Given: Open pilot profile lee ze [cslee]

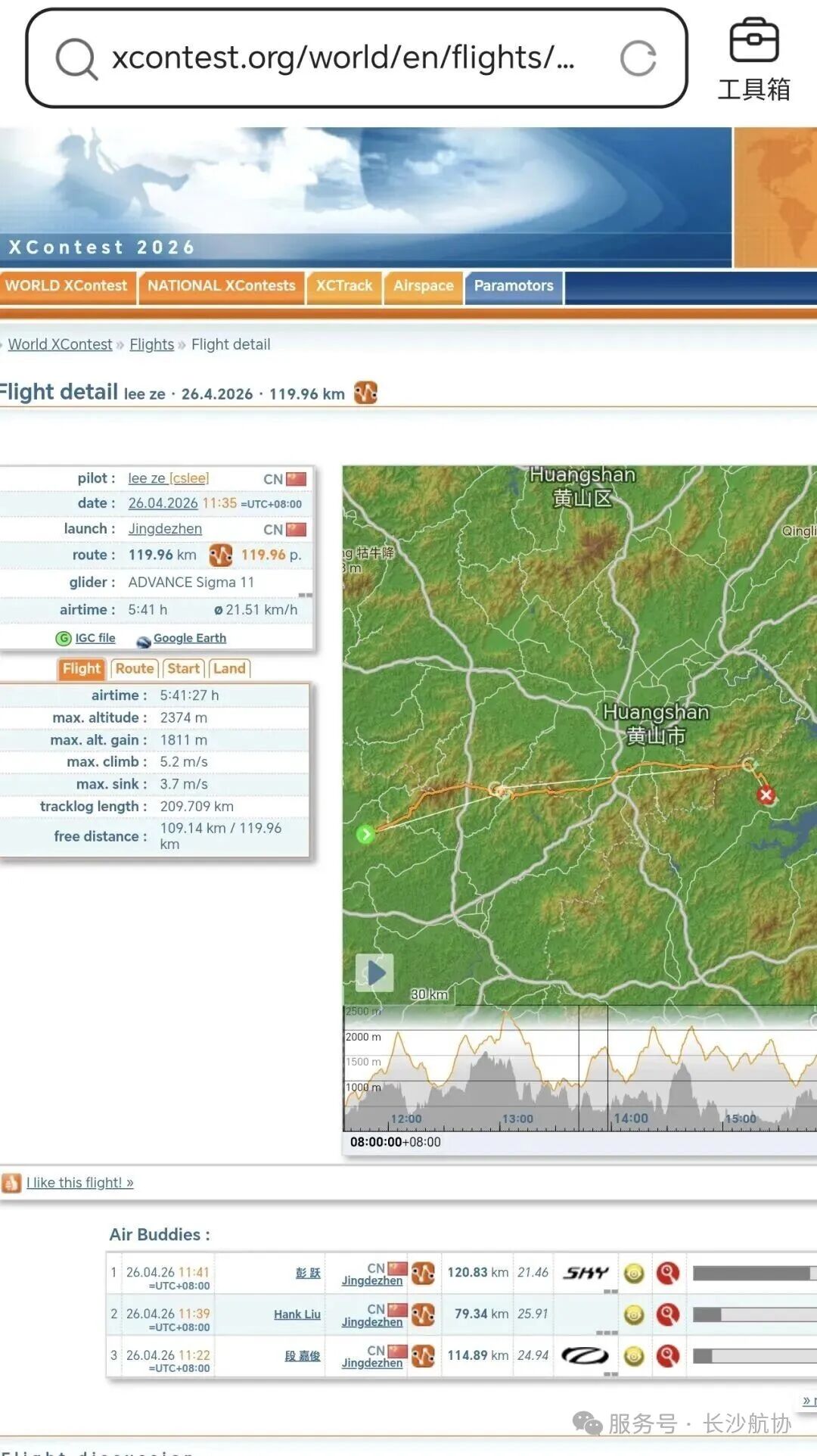Looking at the screenshot, I should [x=168, y=478].
